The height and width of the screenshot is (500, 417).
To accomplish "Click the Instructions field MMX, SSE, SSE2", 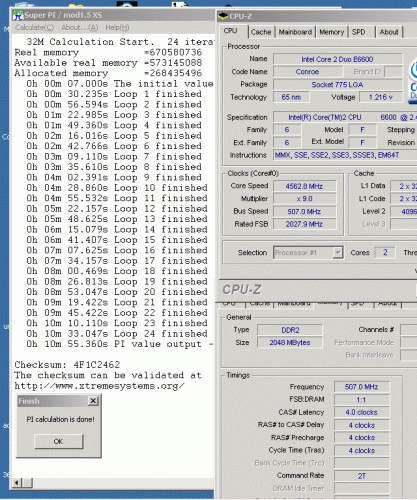I will [345, 155].
